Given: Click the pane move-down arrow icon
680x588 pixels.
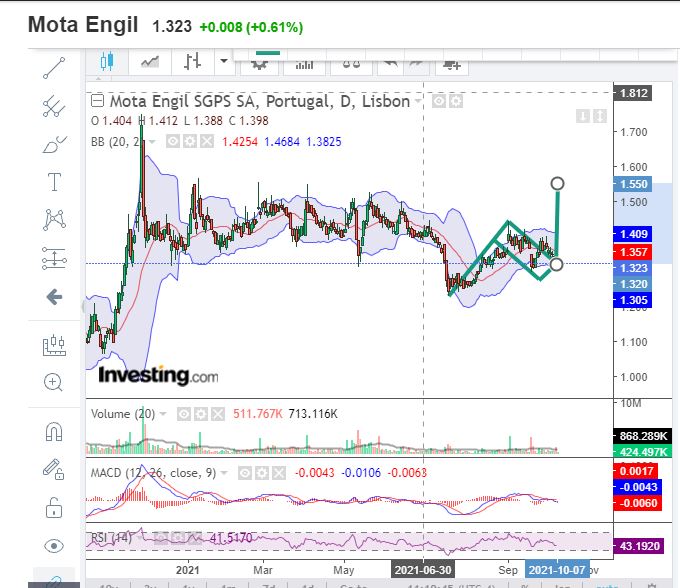Looking at the screenshot, I should [x=583, y=116].
